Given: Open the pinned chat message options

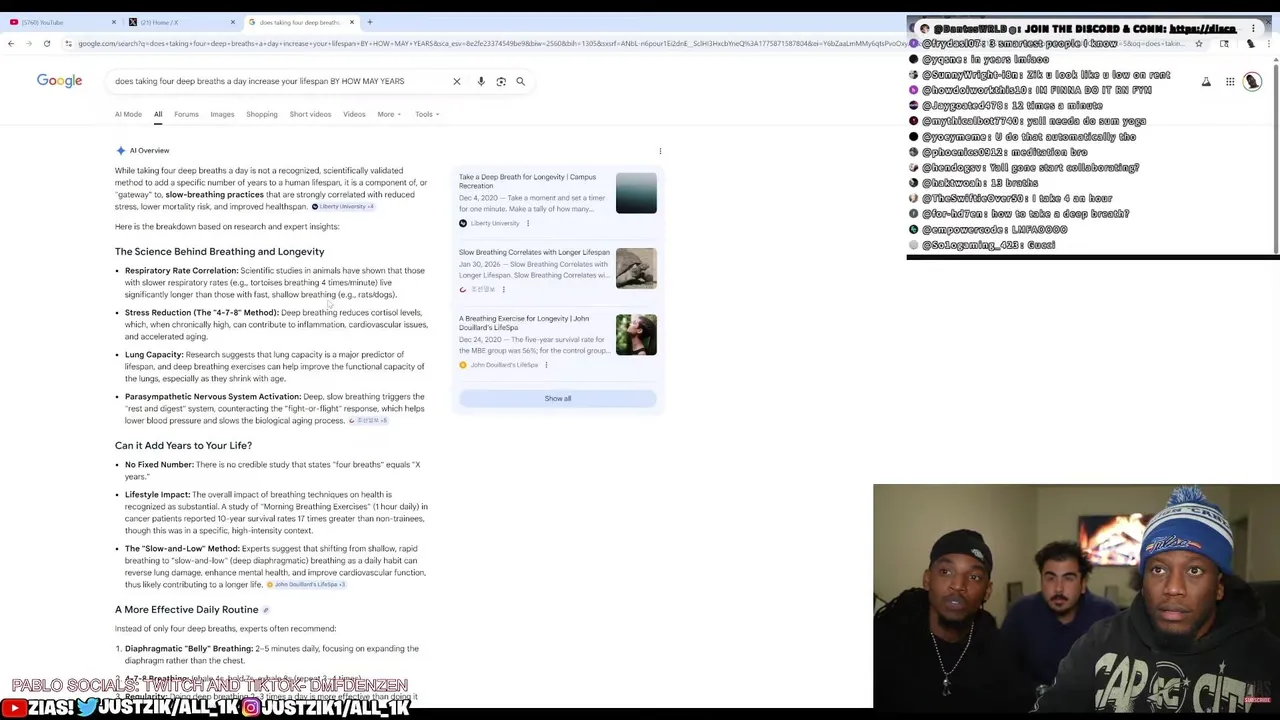Looking at the screenshot, I should click(x=1253, y=29).
